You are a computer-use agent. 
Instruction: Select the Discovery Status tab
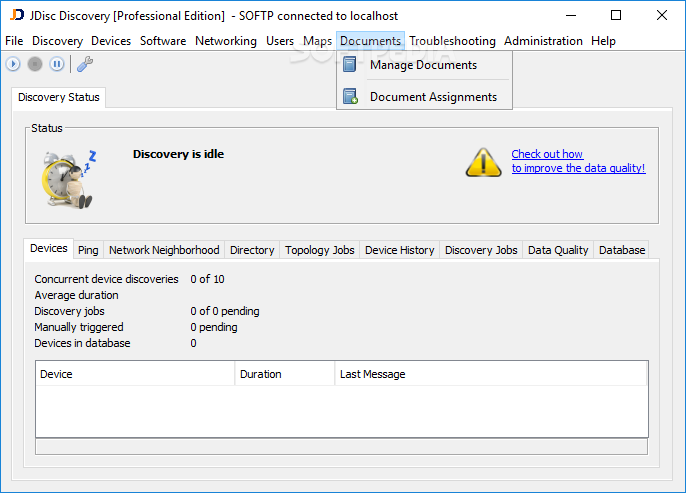(59, 97)
